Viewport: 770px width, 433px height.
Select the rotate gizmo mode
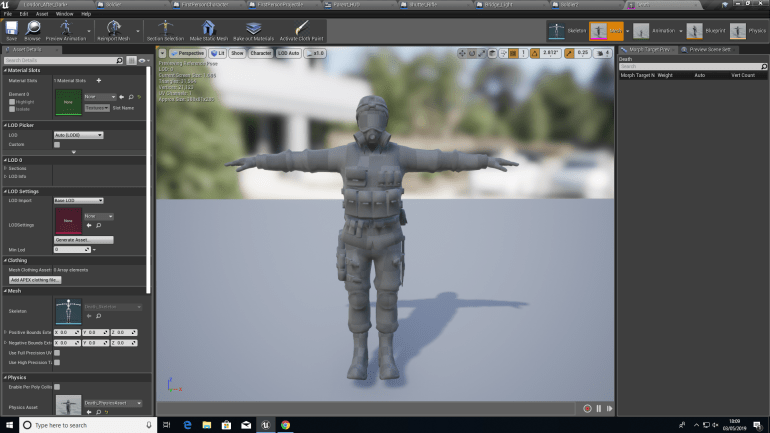(x=471, y=53)
